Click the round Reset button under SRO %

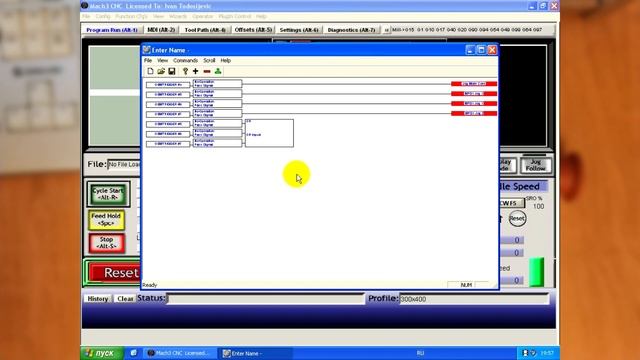(517, 218)
